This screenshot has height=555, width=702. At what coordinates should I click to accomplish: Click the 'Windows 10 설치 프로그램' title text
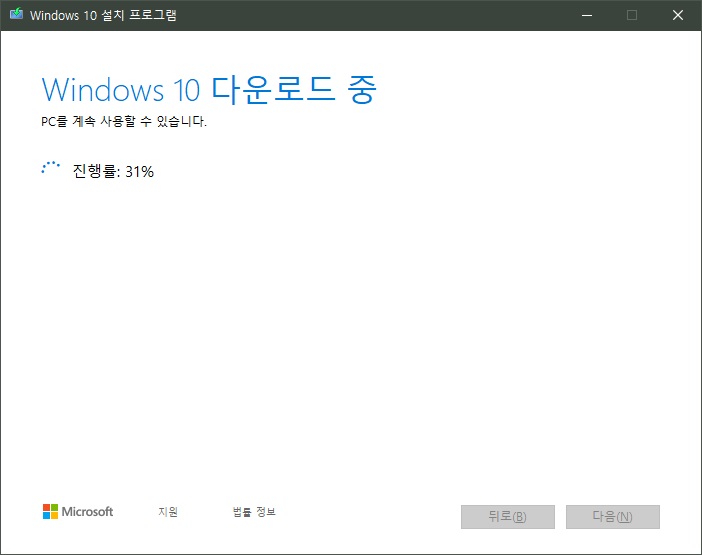(103, 15)
